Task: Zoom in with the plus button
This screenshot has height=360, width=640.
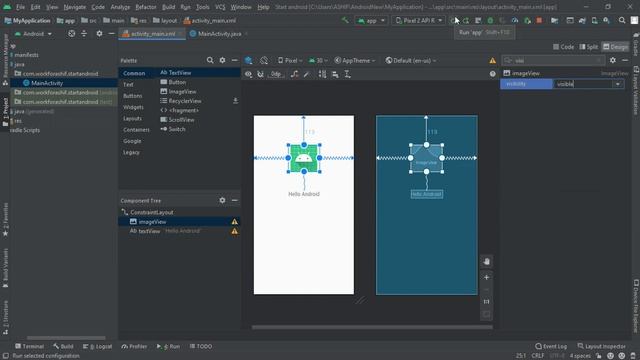Action: [487, 278]
